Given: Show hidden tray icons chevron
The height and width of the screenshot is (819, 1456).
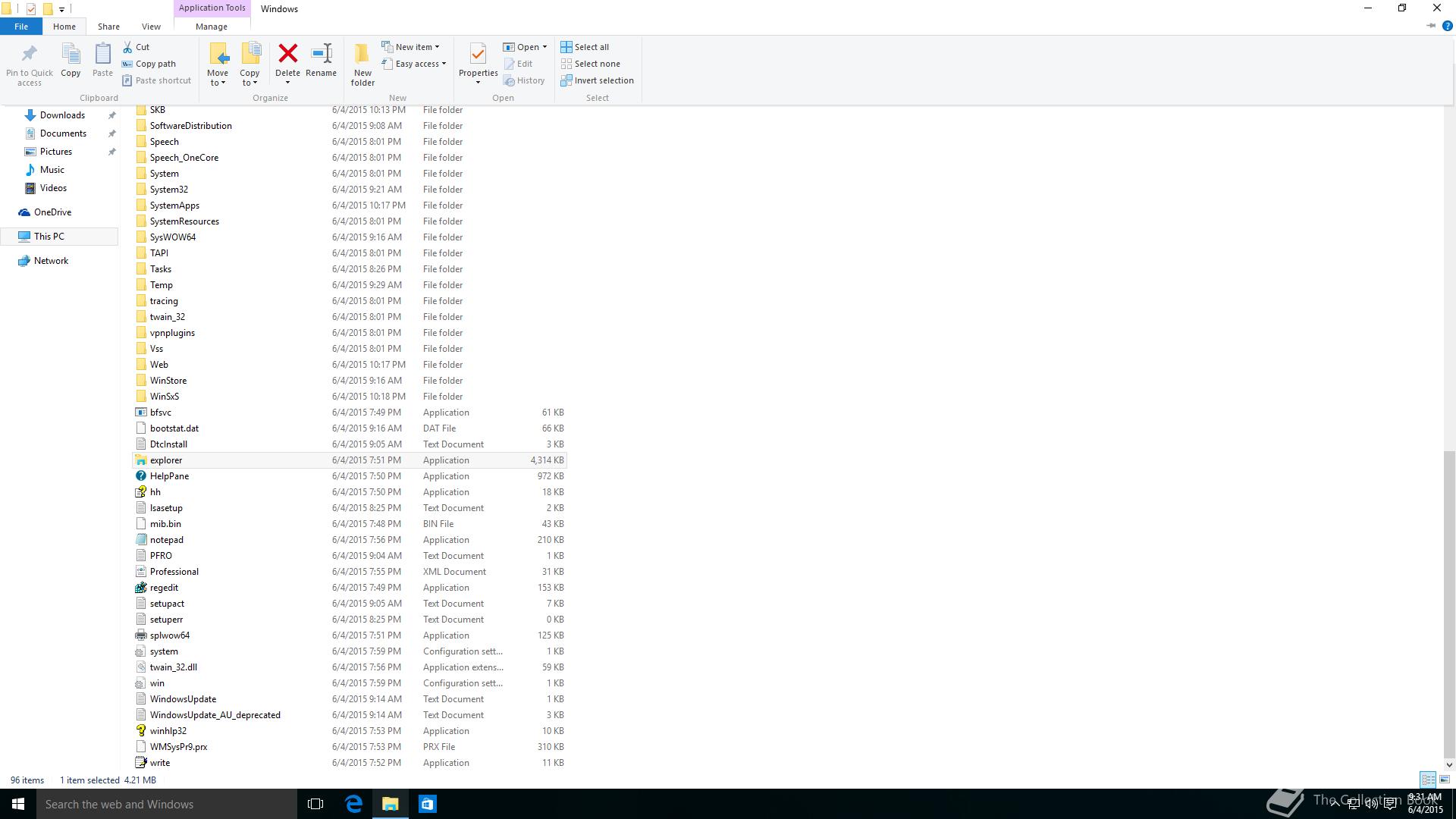Looking at the screenshot, I should click(x=1335, y=804).
